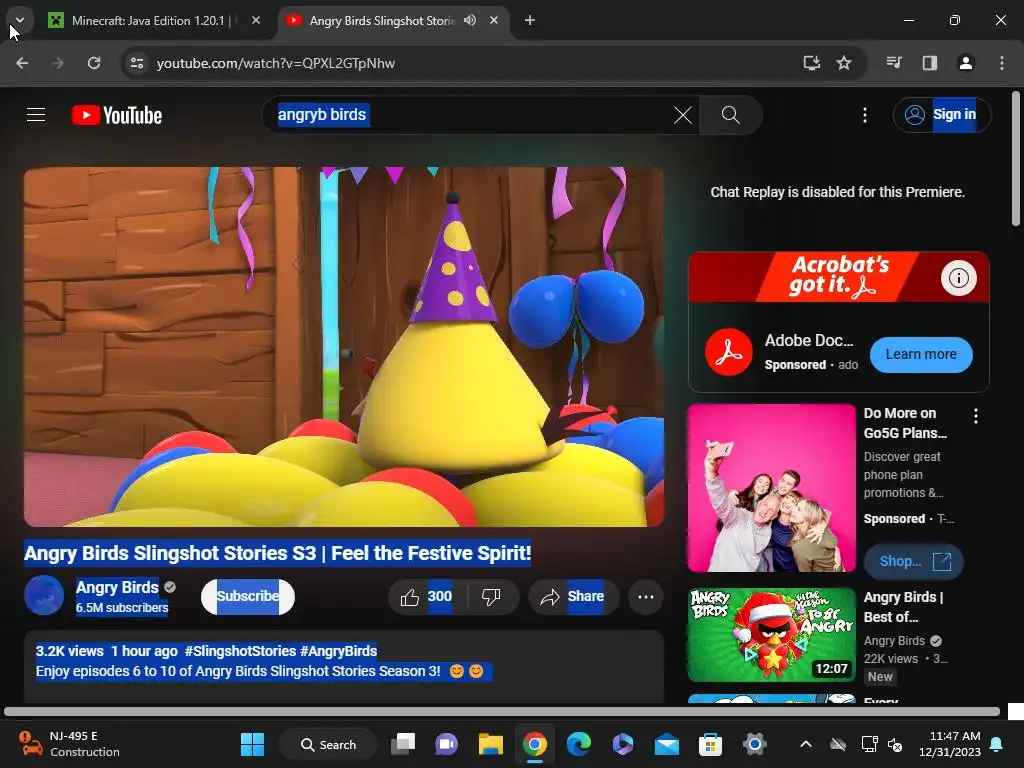This screenshot has height=768, width=1024.
Task: Bookmark this page with the star icon
Action: [844, 63]
